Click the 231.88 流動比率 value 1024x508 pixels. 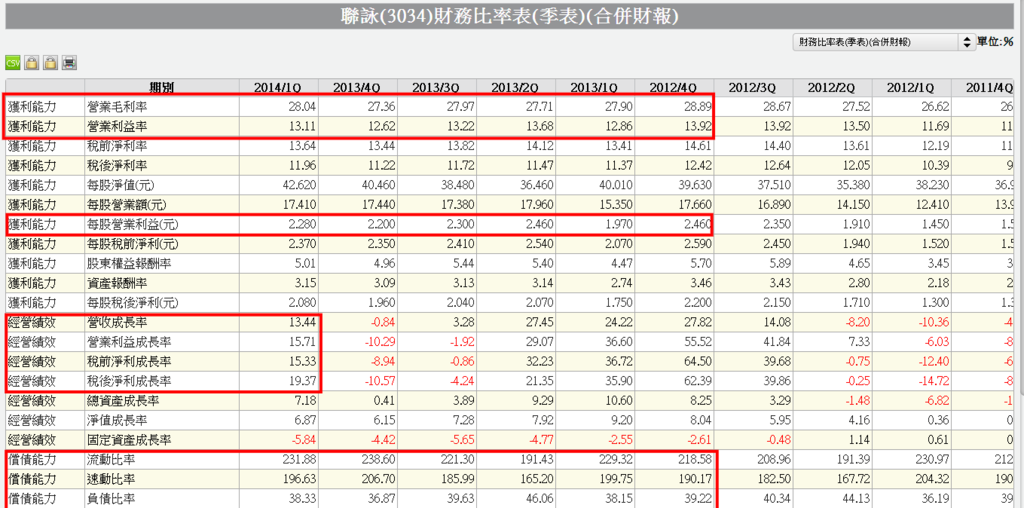click(301, 460)
